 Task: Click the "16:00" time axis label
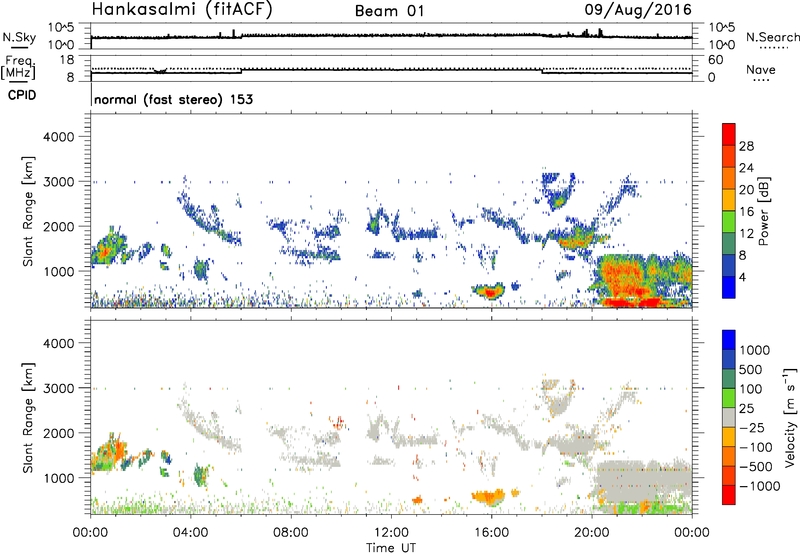(491, 533)
